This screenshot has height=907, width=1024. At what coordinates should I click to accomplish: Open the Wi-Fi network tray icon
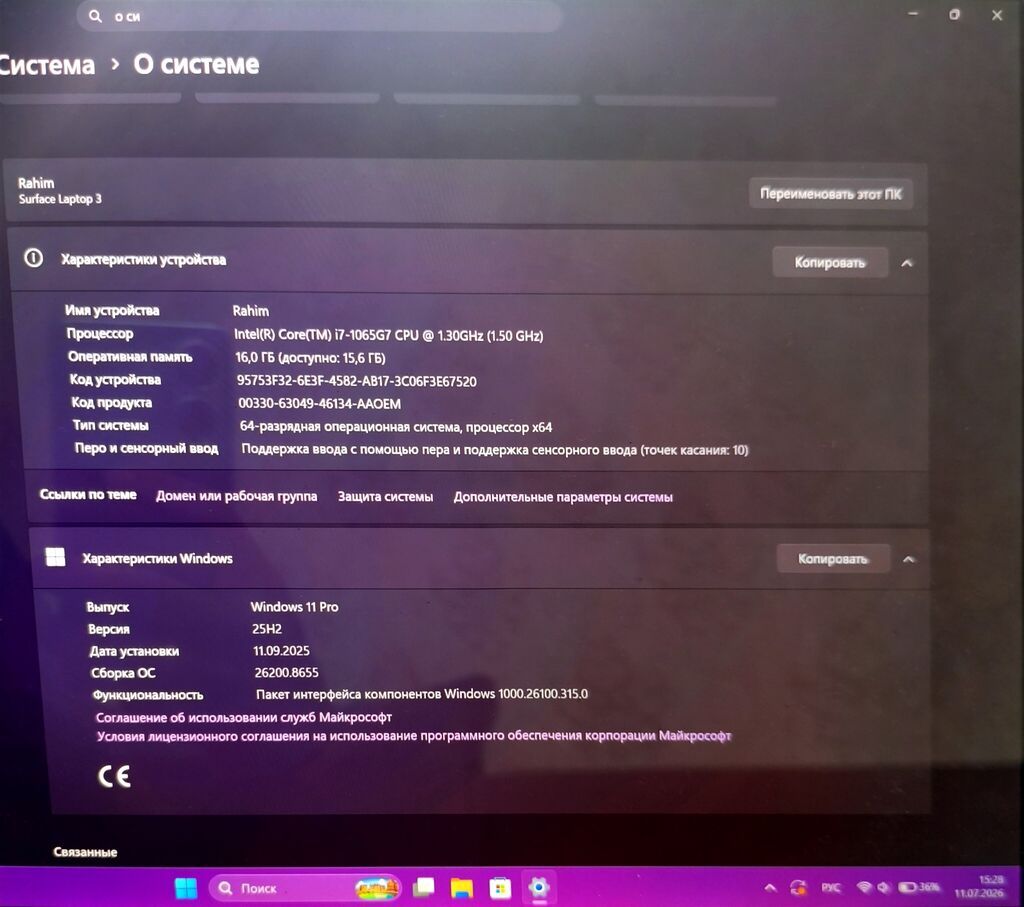(864, 887)
